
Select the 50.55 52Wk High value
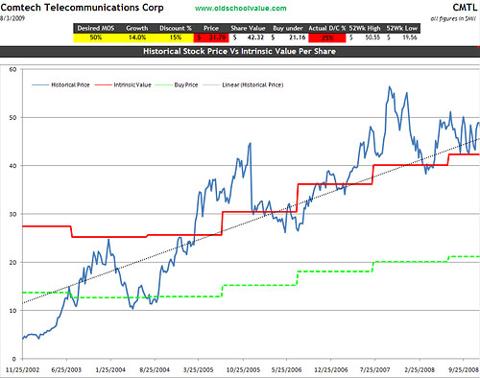[x=365, y=38]
